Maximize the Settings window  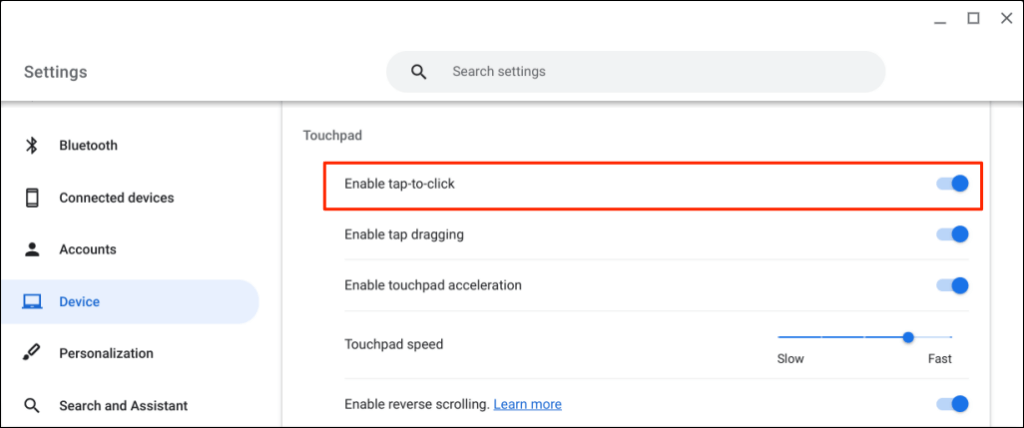973,18
